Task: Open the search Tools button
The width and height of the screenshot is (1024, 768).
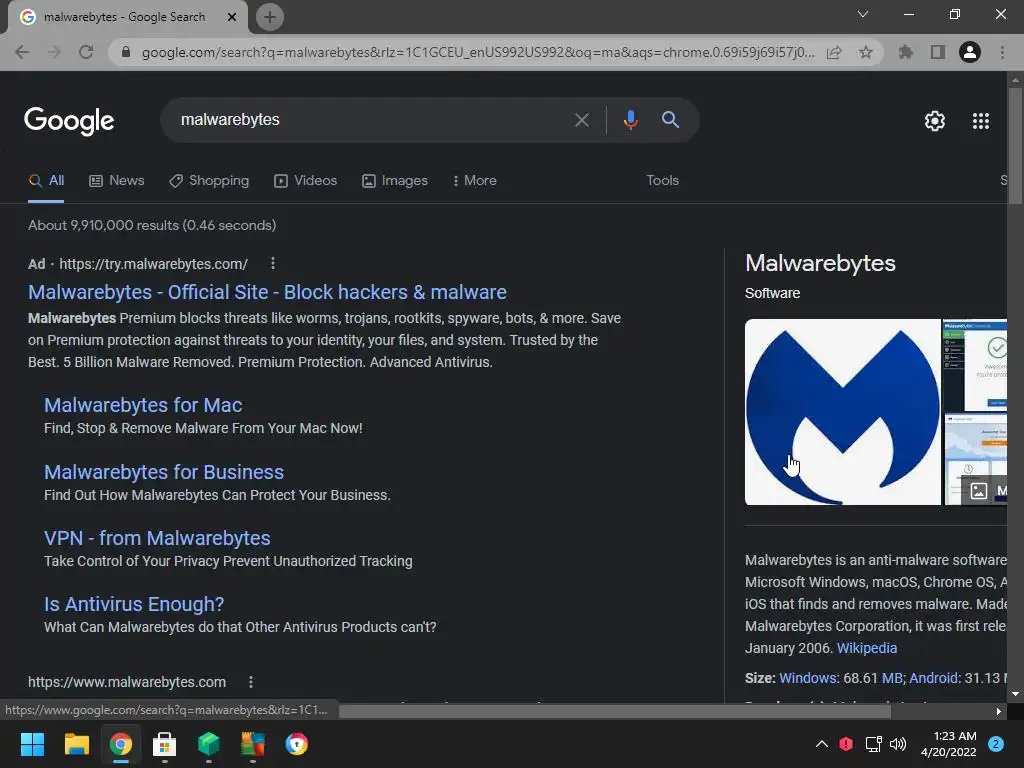Action: coord(662,181)
